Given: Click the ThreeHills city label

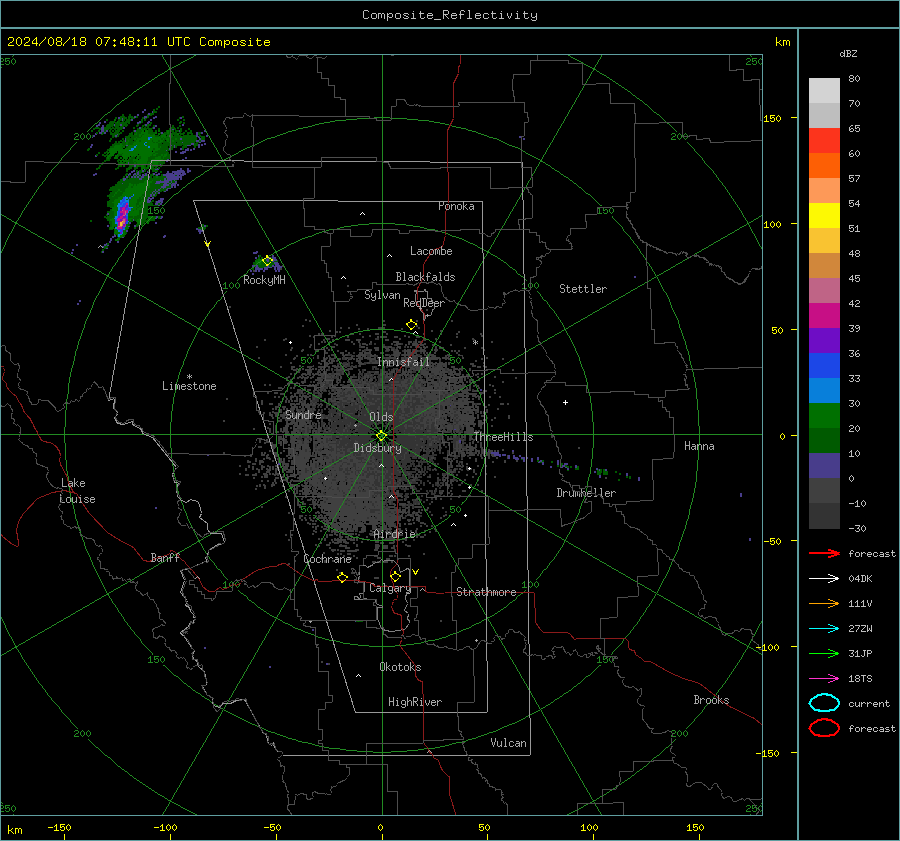Looking at the screenshot, I should 503,437.
